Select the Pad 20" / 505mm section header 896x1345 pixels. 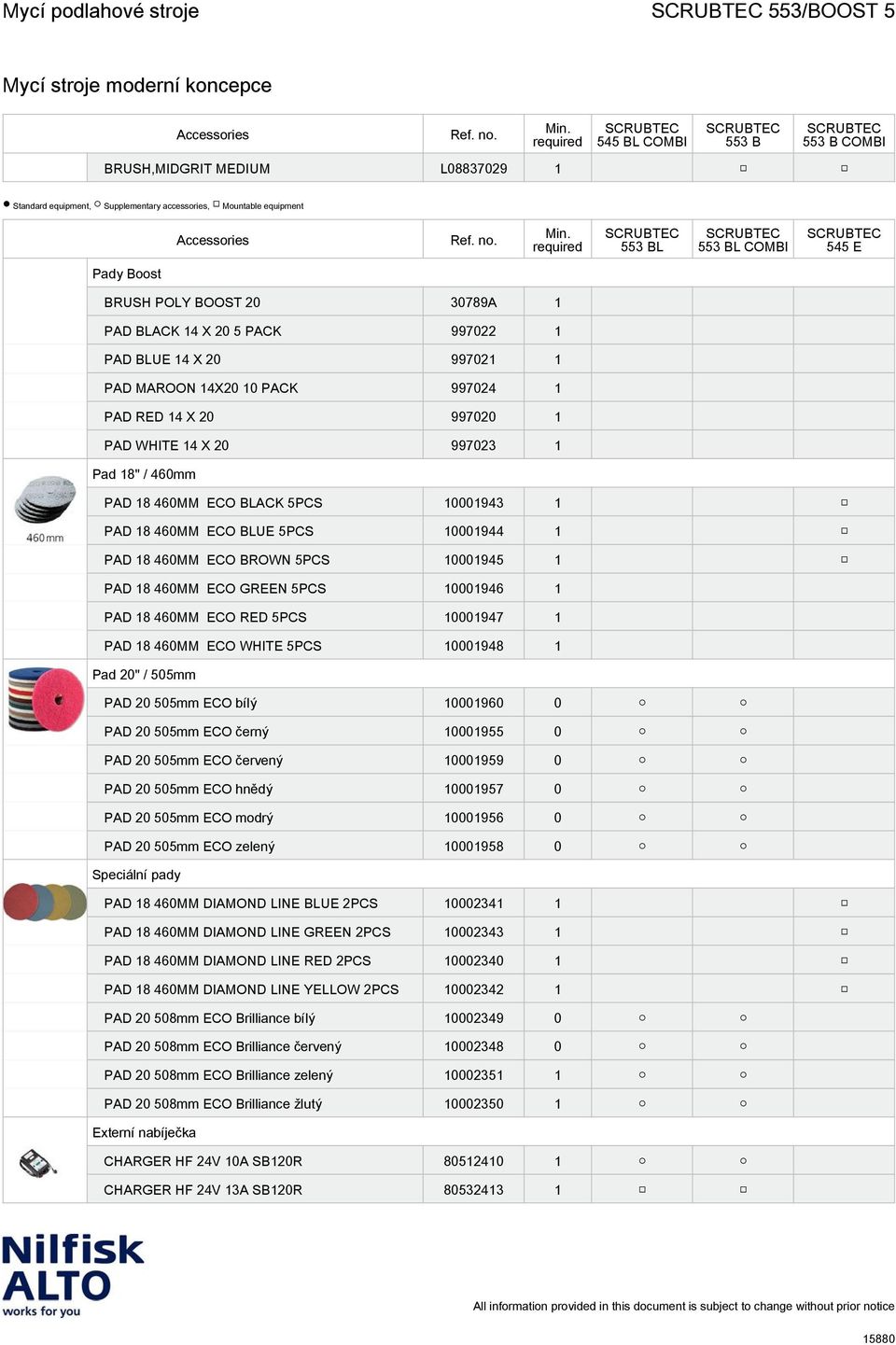144,675
